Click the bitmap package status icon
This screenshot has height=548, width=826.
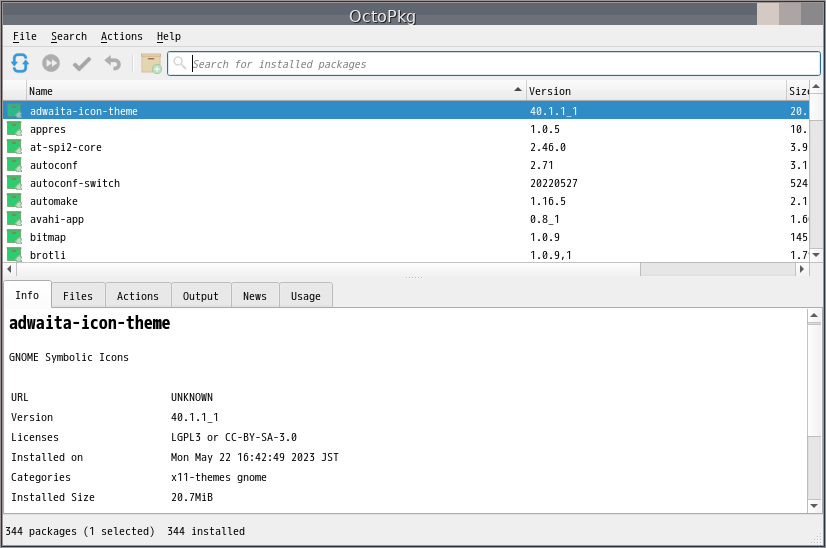tap(15, 237)
